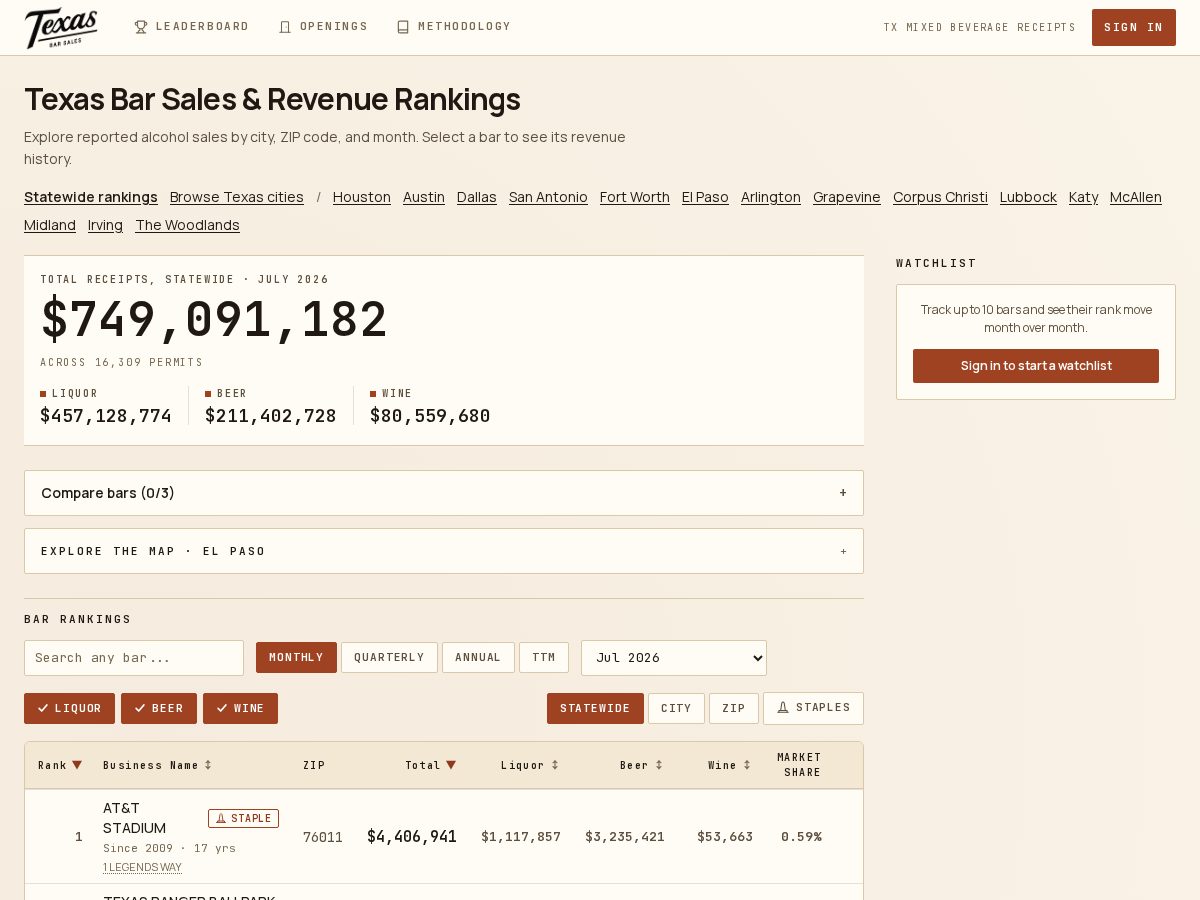Image resolution: width=1200 pixels, height=900 pixels.
Task: Go to Corpus Christi city rankings
Action: coord(940,197)
